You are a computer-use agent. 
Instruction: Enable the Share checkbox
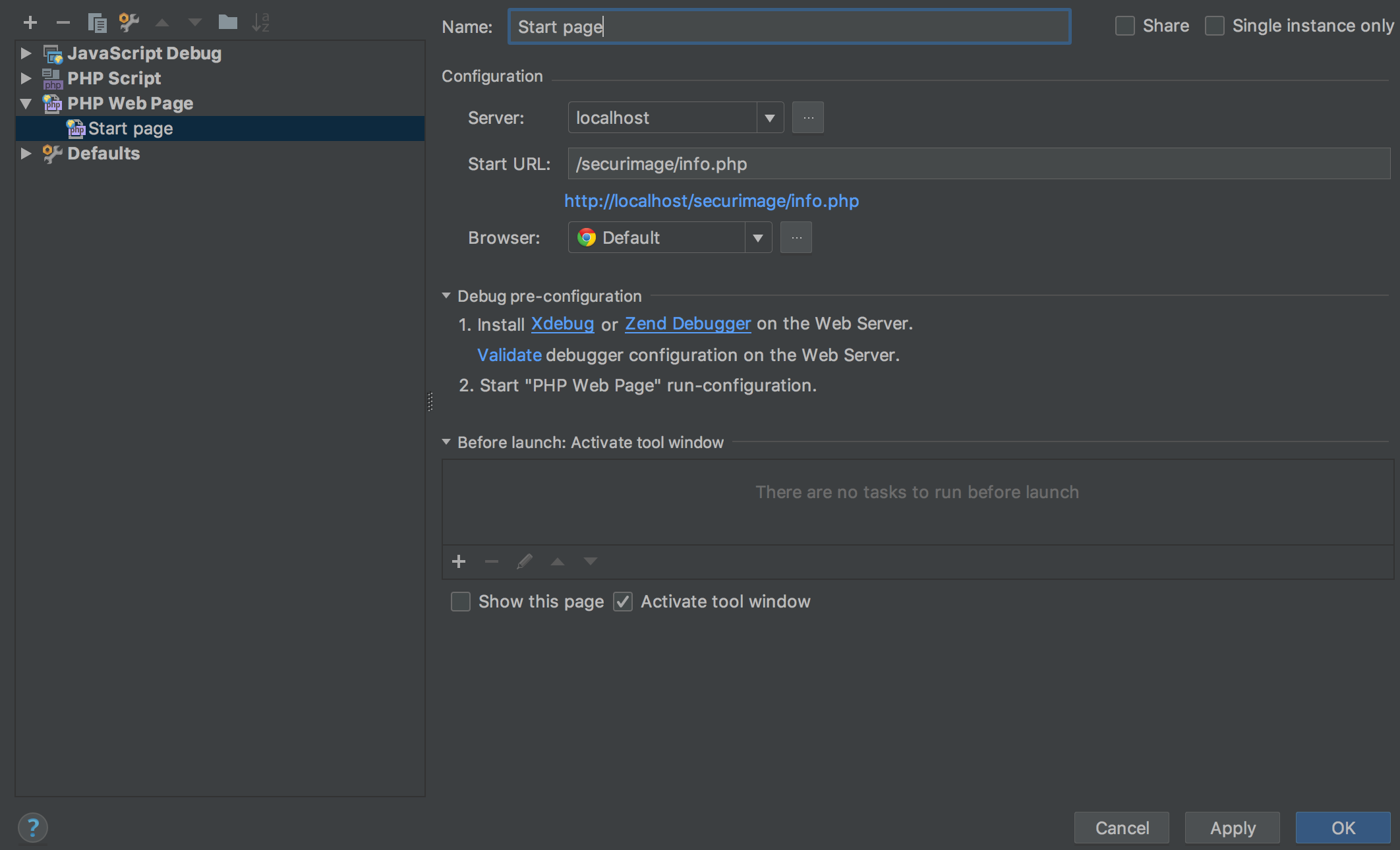[1124, 26]
